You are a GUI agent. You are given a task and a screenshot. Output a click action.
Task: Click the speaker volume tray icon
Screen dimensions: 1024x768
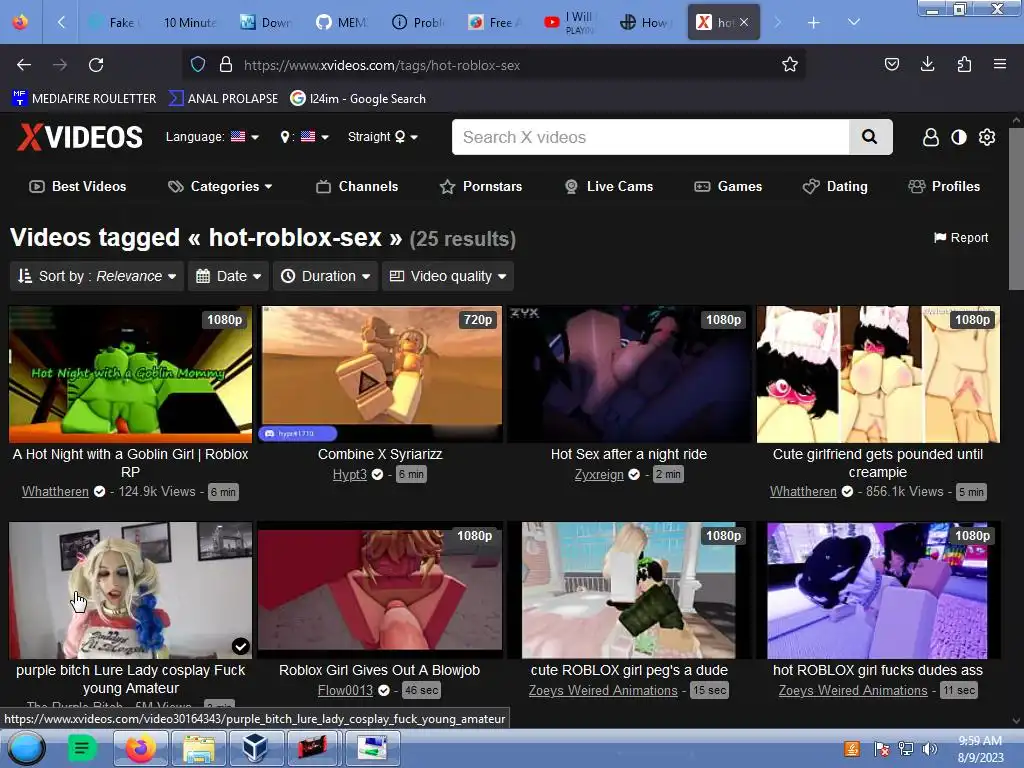929,748
